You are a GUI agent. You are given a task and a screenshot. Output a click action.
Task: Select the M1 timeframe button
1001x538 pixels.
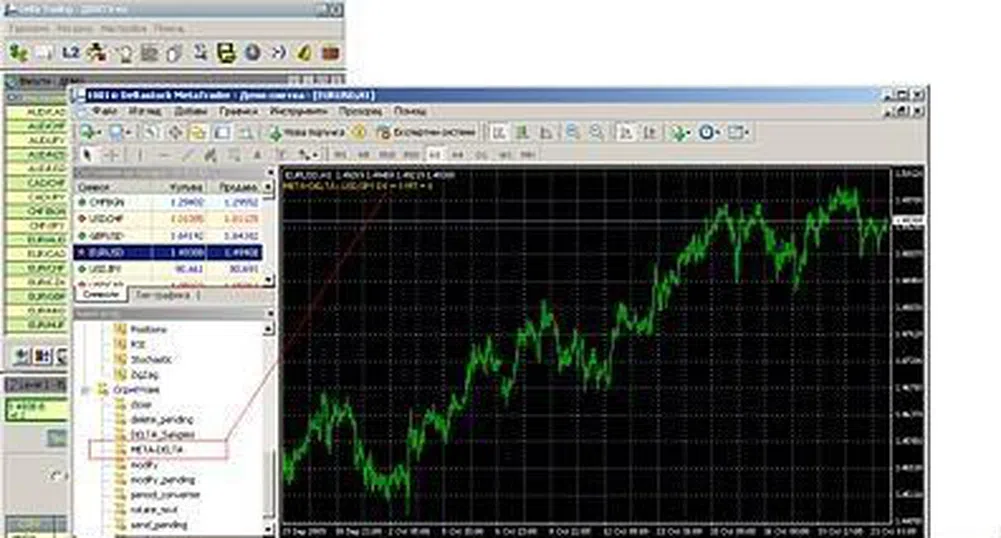[x=340, y=154]
